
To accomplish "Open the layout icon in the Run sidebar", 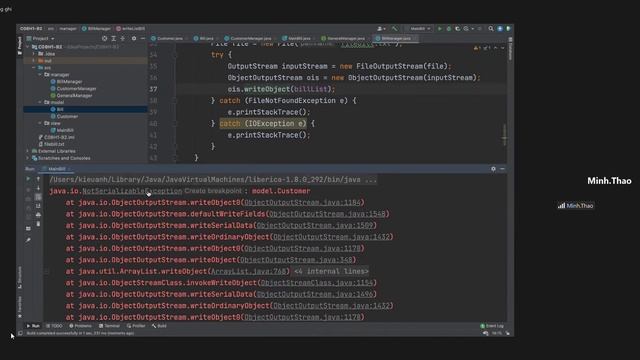I will coord(28,229).
